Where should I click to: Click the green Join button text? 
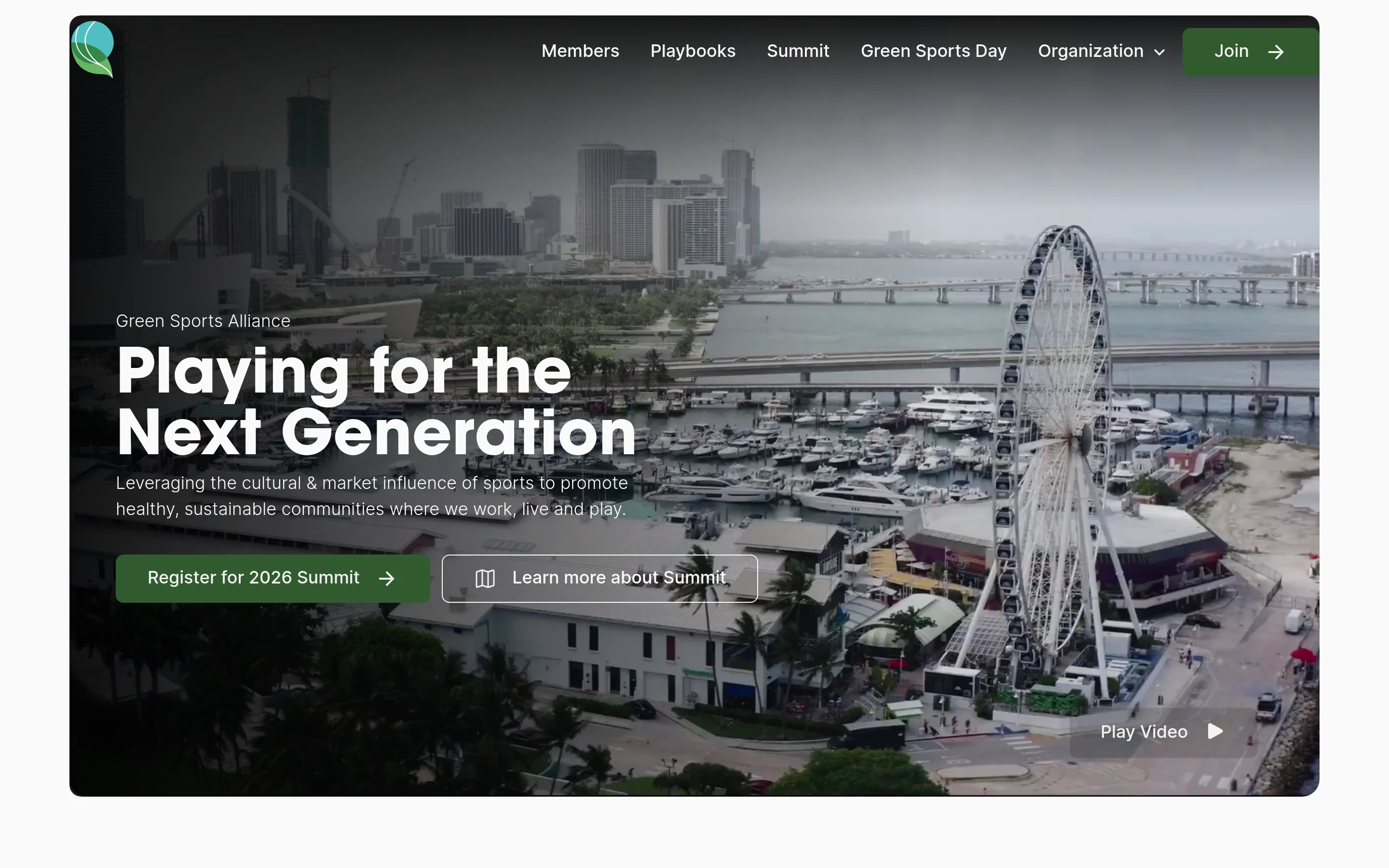tap(1231, 51)
